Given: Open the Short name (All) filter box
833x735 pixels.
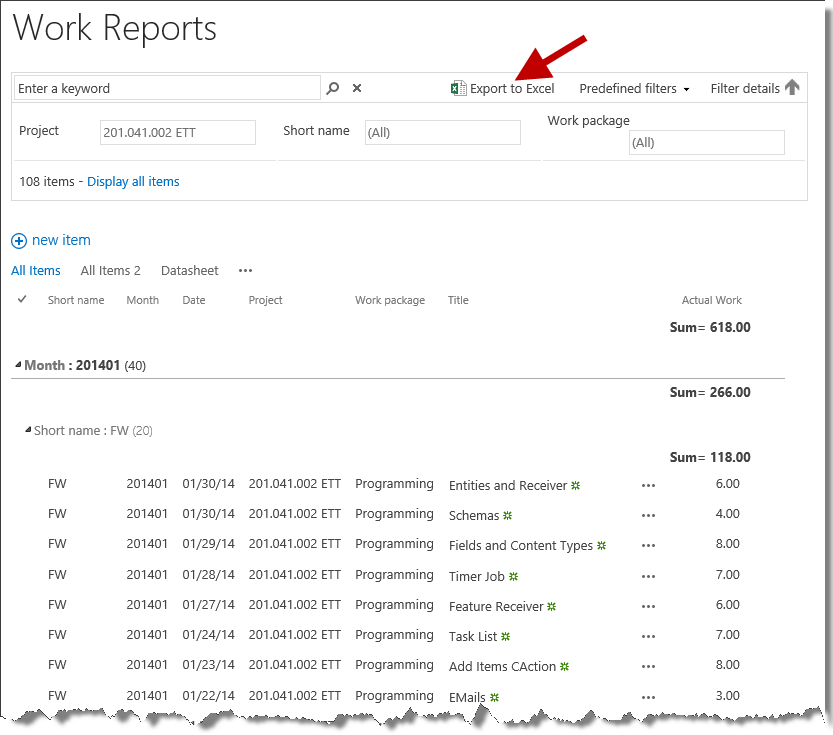Looking at the screenshot, I should pos(443,132).
